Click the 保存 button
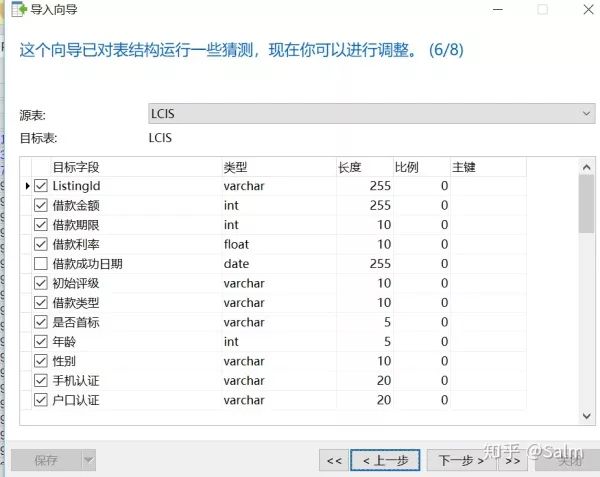Viewport: 600px width, 477px height. [46, 460]
